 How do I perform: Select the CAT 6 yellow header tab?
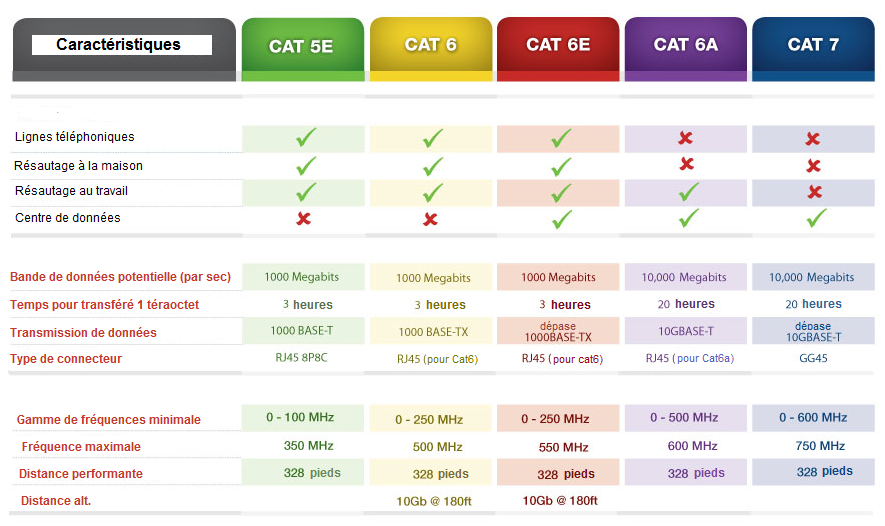[430, 45]
